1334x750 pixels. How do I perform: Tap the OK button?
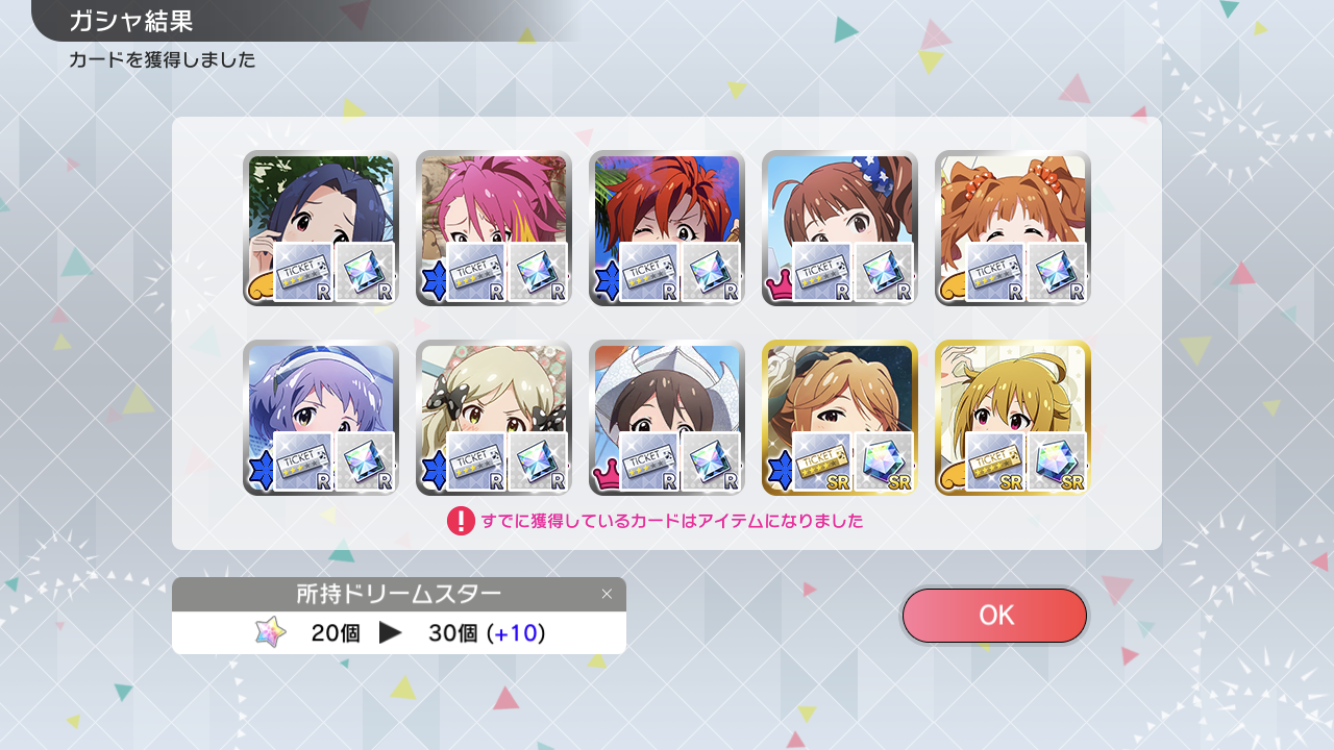pyautogui.click(x=994, y=615)
